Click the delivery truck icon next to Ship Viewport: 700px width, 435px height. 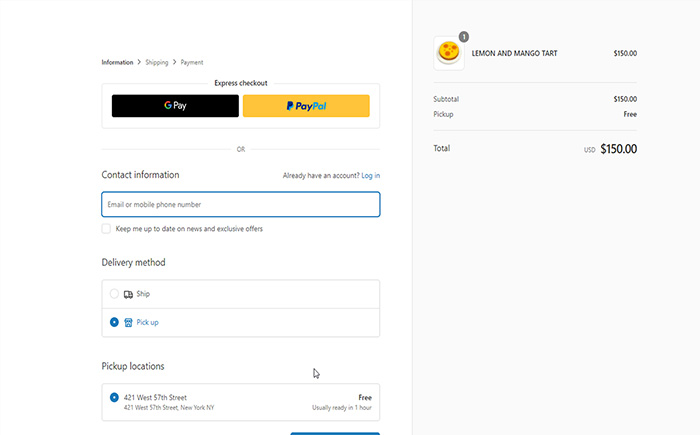pos(128,294)
